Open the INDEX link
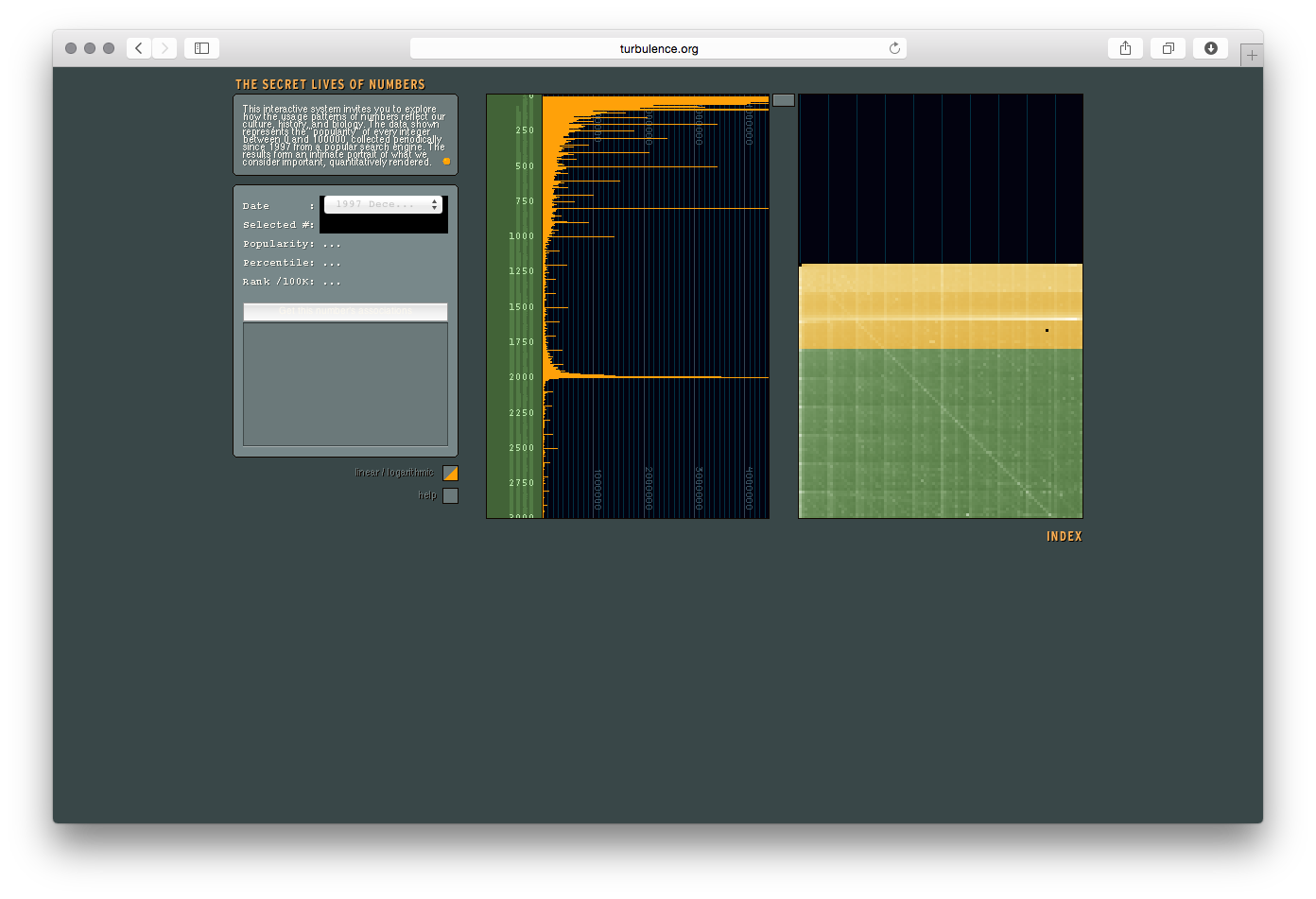This screenshot has width=1316, height=899. pos(1064,536)
